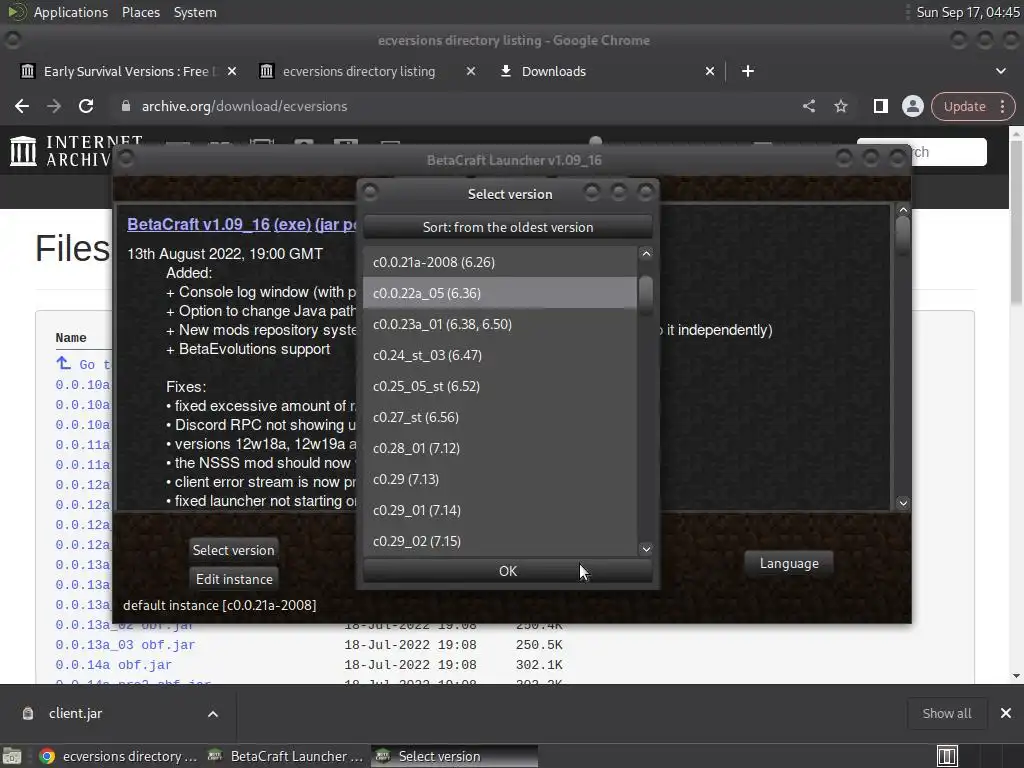Show all downloads
Image resolution: width=1024 pixels, height=768 pixels.
(947, 713)
